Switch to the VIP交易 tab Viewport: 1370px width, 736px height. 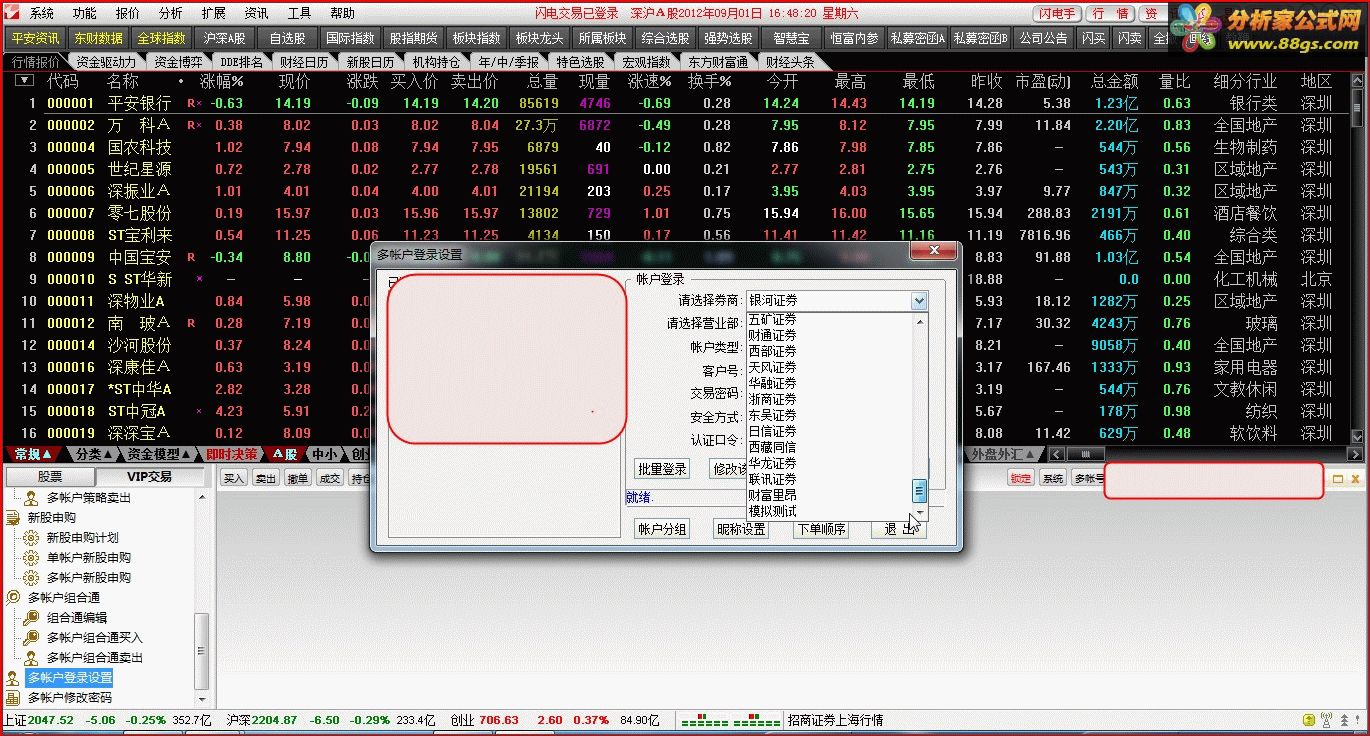pyautogui.click(x=148, y=477)
